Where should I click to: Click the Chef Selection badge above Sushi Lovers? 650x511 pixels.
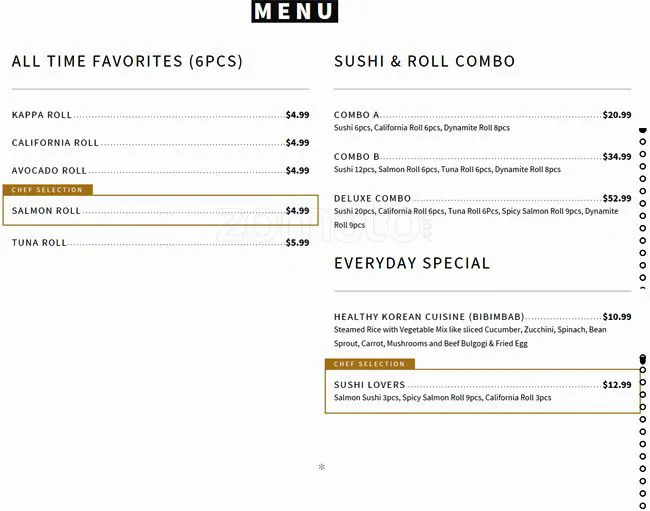[369, 364]
